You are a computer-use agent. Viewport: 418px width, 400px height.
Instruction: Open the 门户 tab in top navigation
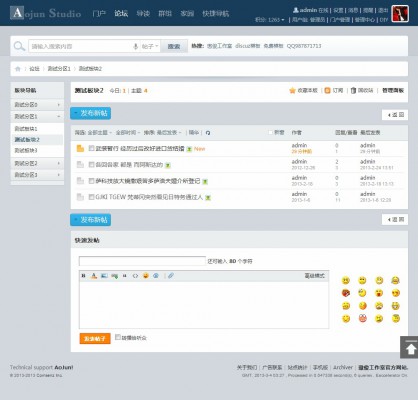click(x=99, y=13)
